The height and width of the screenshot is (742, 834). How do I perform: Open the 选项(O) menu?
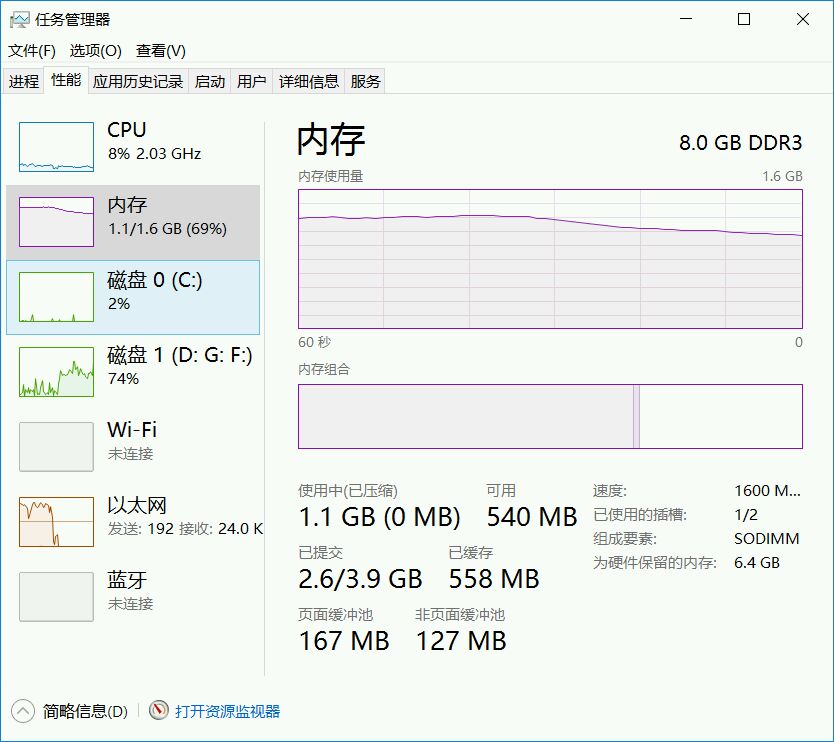tap(95, 51)
